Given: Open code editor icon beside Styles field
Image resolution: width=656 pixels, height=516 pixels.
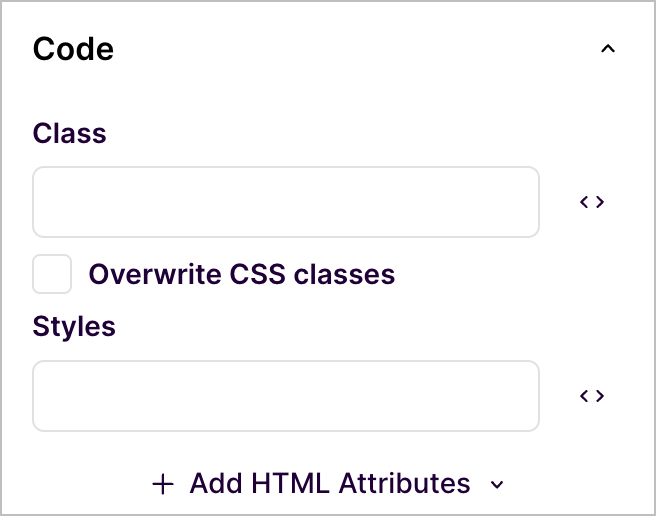Looking at the screenshot, I should pos(592,395).
